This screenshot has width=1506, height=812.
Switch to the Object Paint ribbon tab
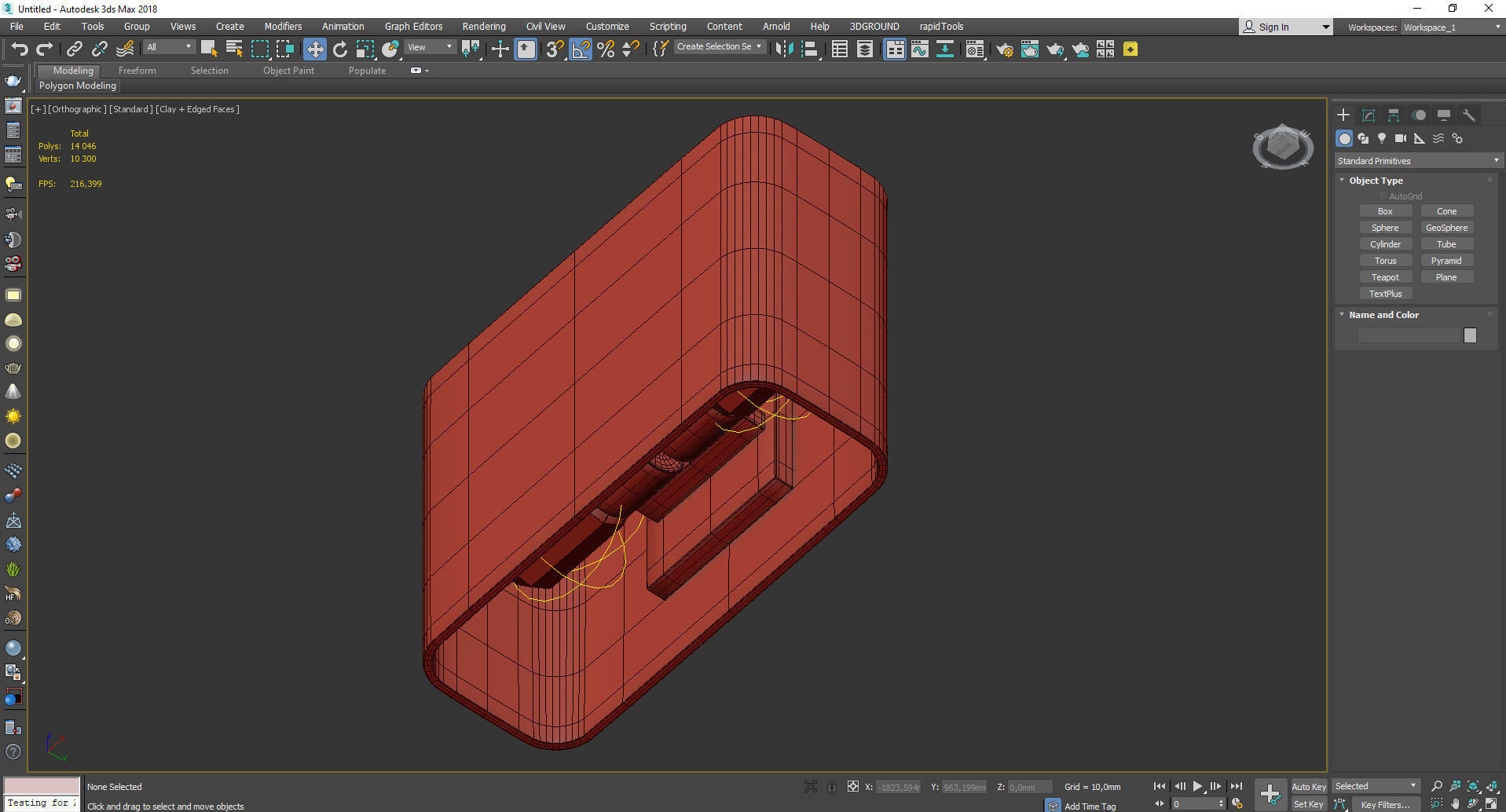288,71
